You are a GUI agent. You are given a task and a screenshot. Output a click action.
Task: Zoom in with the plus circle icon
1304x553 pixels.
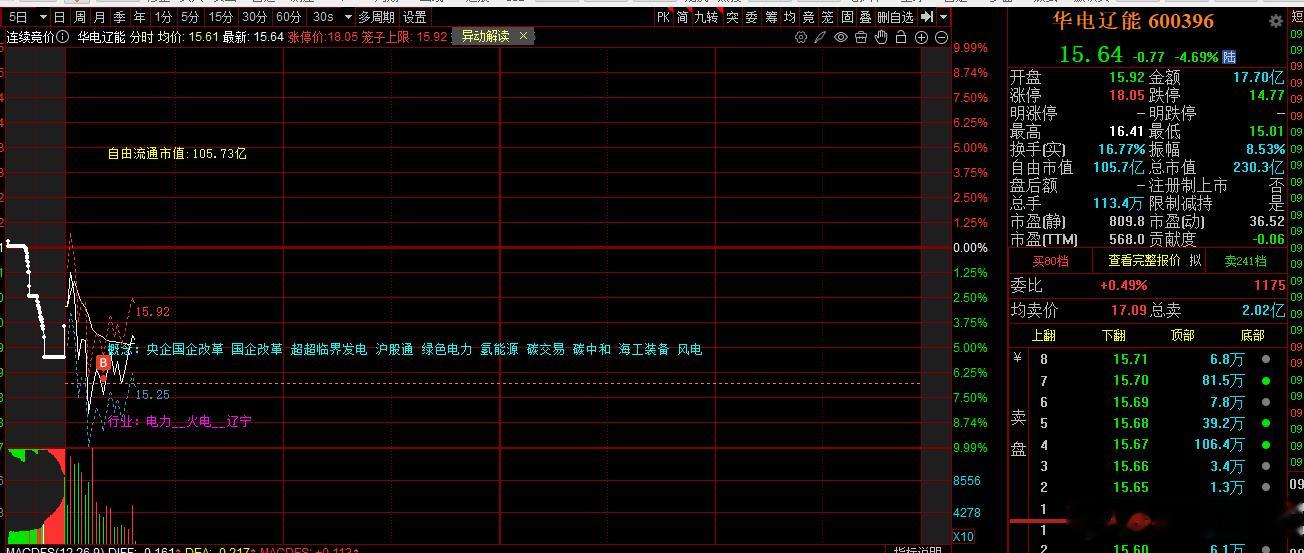click(921, 37)
